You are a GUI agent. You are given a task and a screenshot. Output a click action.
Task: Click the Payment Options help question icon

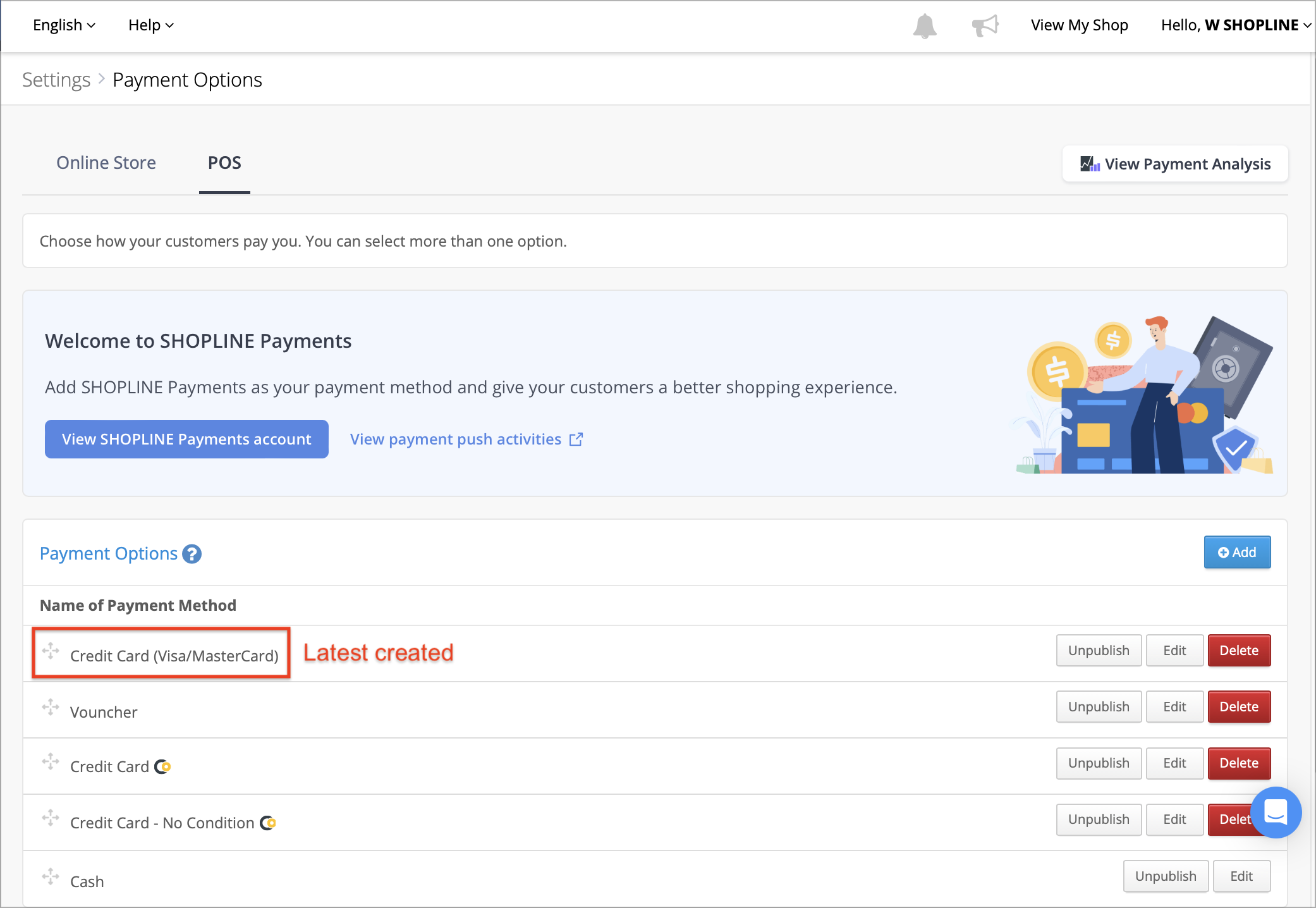coord(192,554)
